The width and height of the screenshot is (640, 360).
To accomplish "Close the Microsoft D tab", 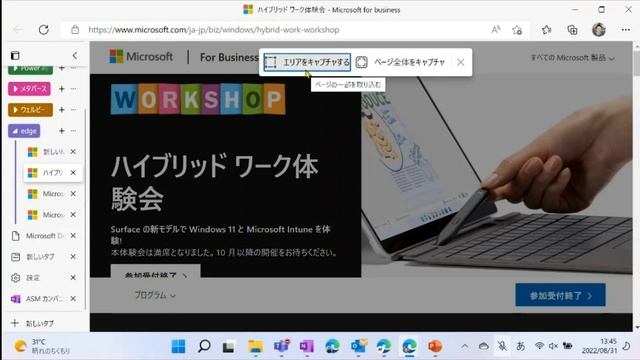I will tap(73, 236).
